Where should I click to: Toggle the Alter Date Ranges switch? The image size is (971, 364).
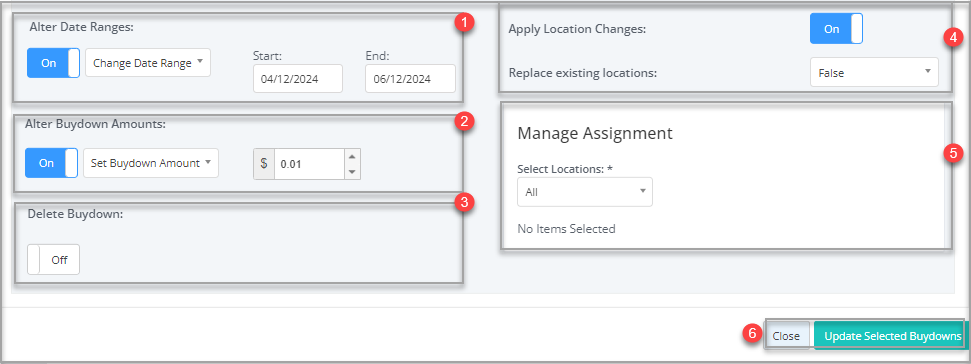53,63
